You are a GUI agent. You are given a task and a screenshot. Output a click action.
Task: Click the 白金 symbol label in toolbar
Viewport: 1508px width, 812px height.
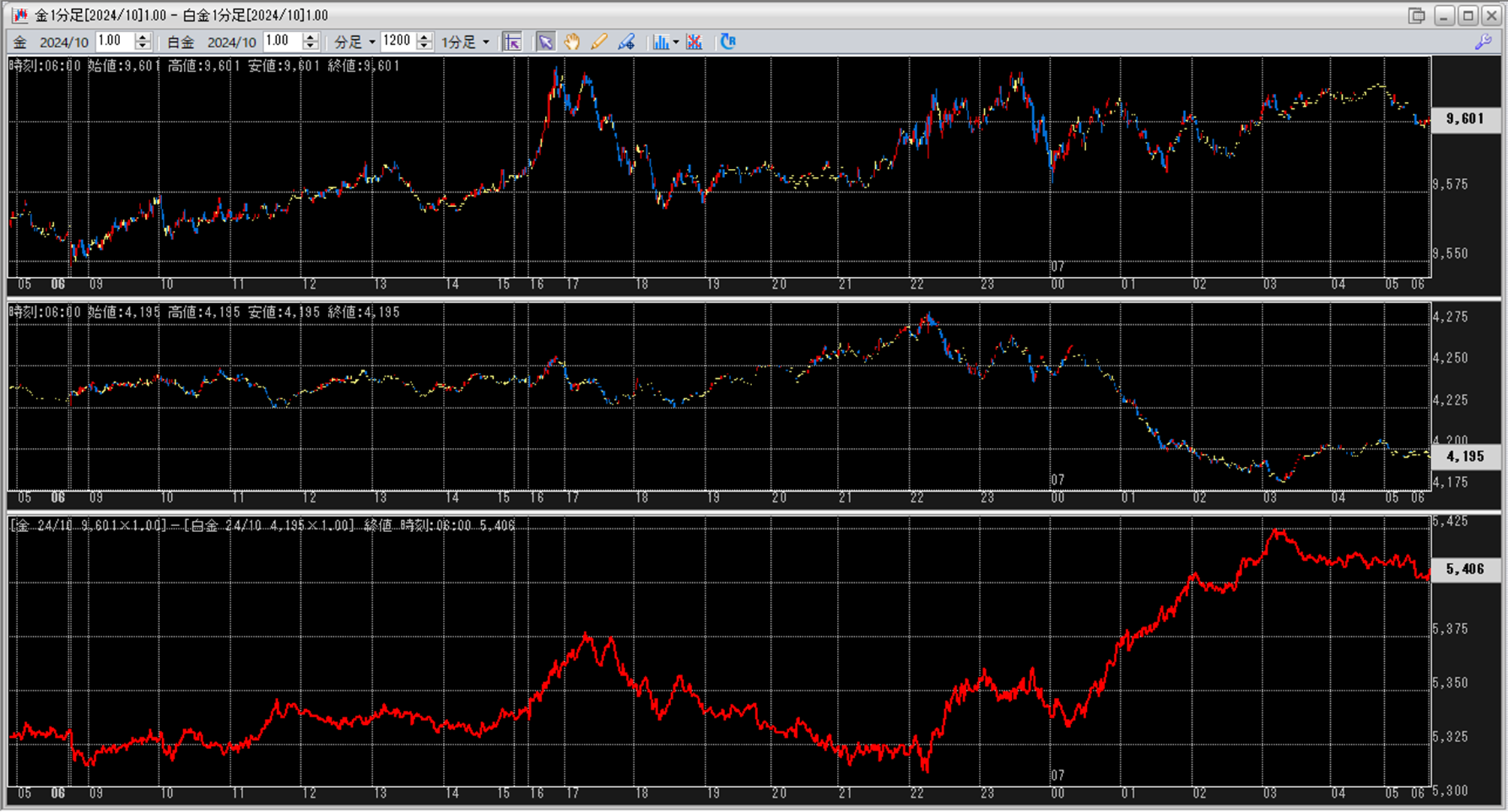pos(180,42)
